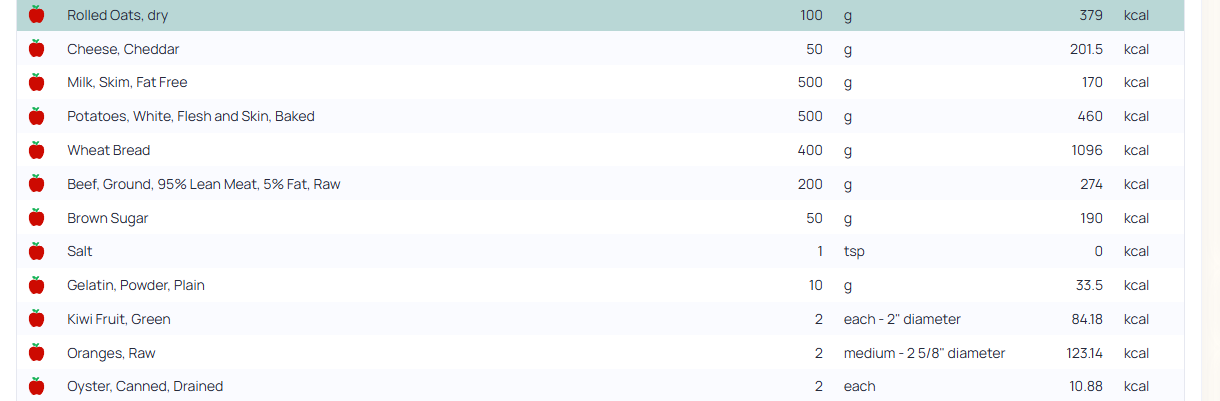Viewport: 1220px width, 401px height.
Task: Click the apple icon next to Brown Sugar
Action: point(37,218)
